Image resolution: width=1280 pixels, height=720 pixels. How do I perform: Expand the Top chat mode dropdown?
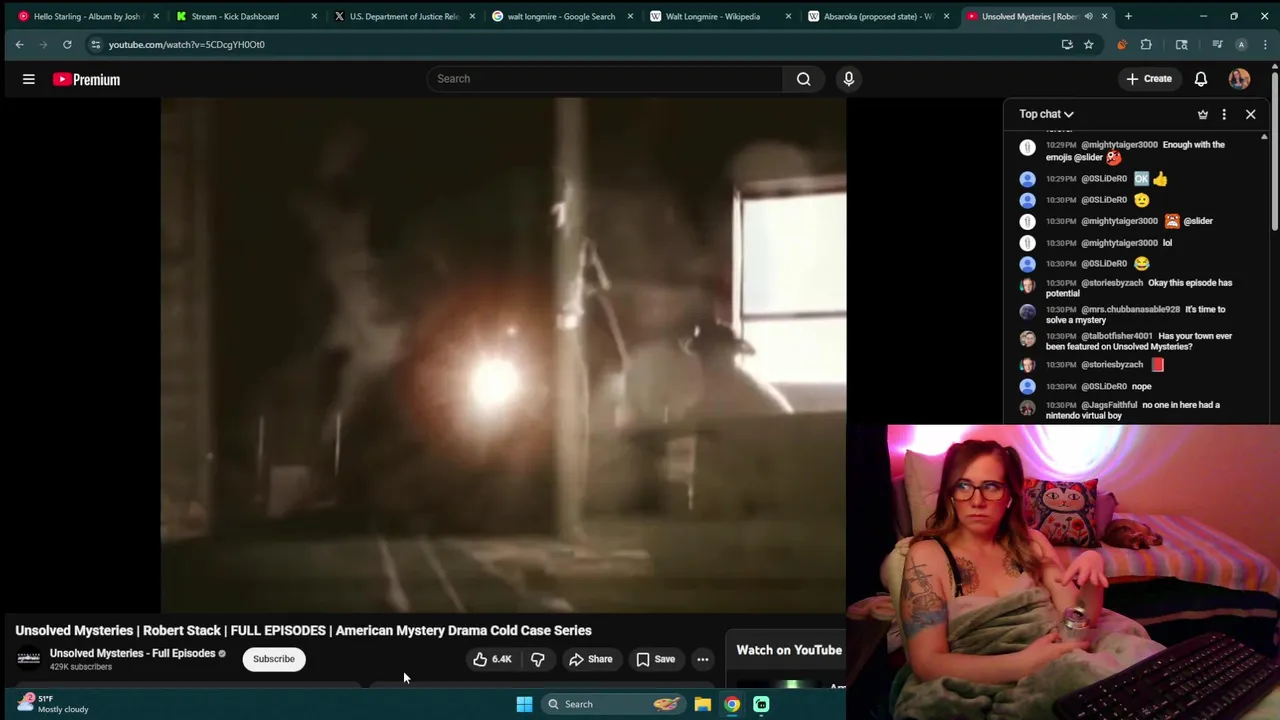click(x=1046, y=114)
